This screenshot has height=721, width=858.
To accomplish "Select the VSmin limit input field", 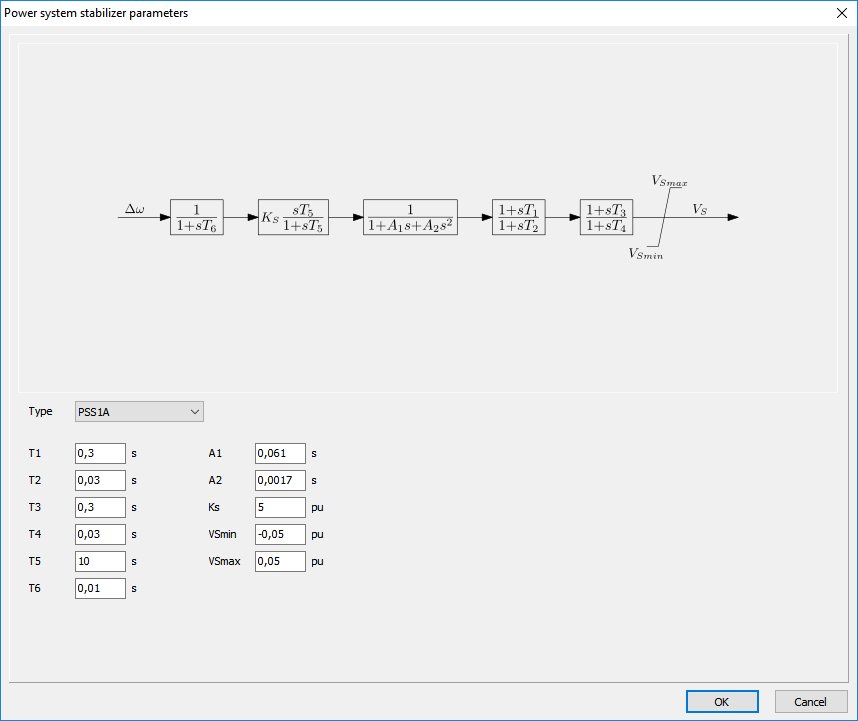I will click(280, 534).
